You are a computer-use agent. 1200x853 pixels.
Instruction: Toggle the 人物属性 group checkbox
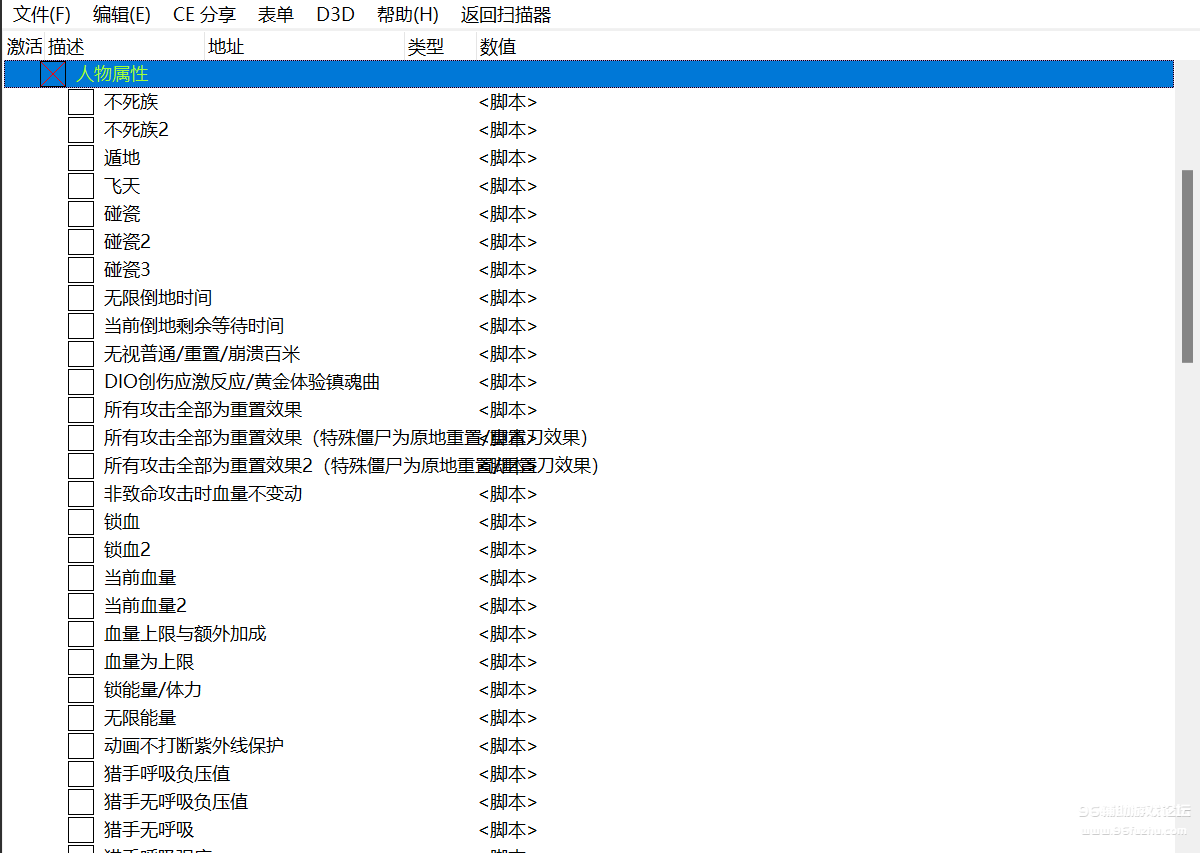tap(53, 74)
